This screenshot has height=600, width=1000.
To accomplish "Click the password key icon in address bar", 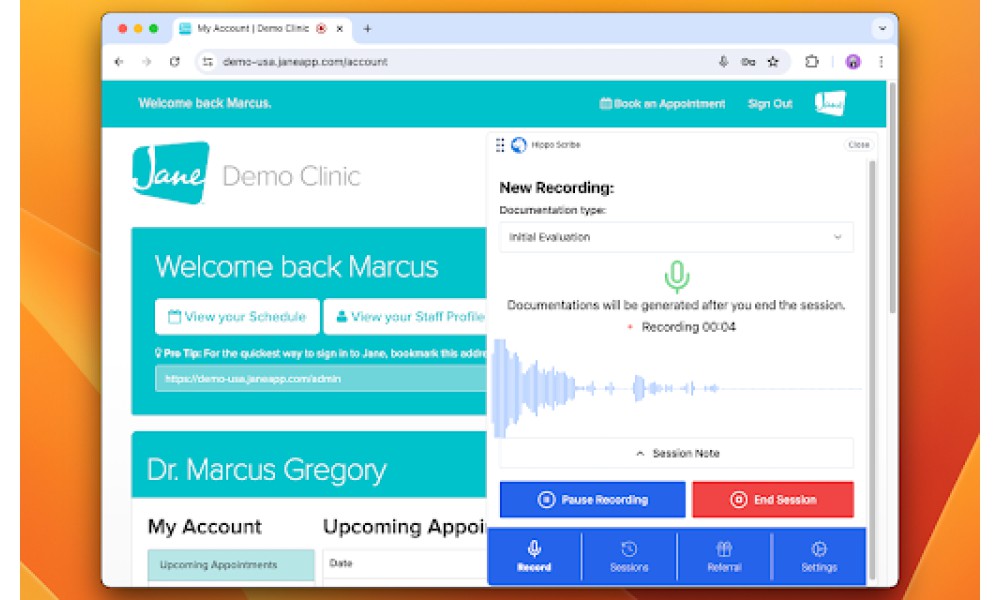I will coord(748,62).
